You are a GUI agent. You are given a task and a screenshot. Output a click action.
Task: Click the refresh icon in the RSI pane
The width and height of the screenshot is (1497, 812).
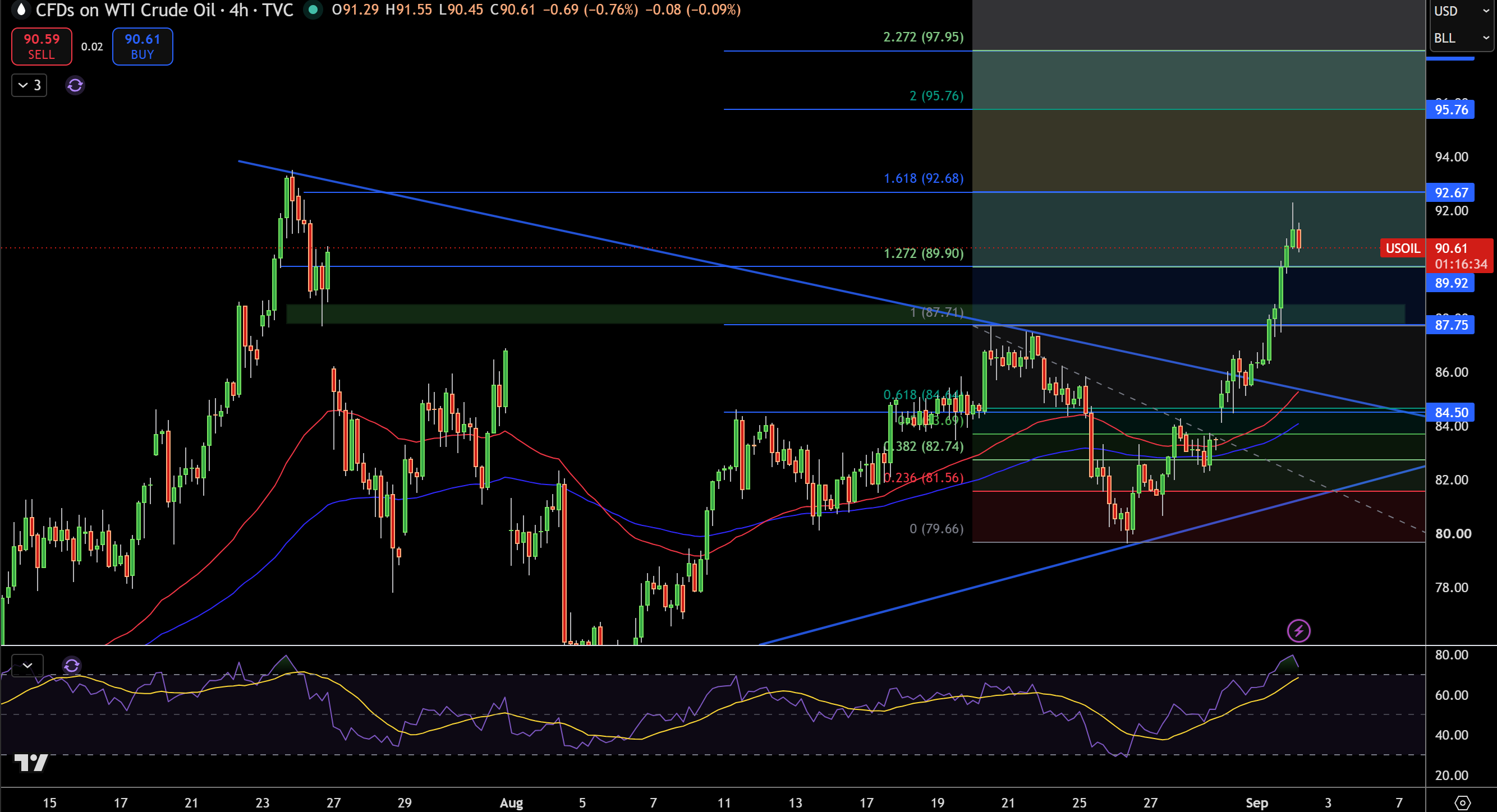tap(71, 665)
